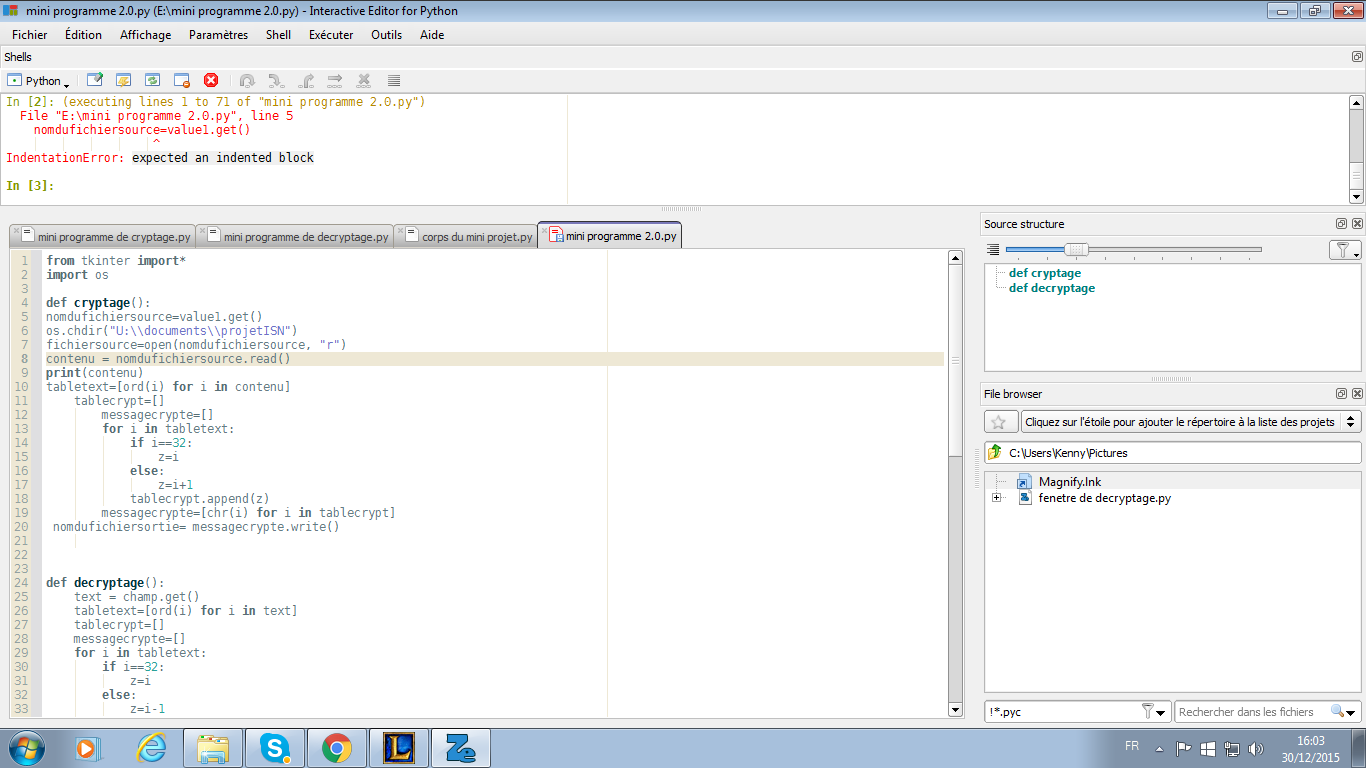Click the interrupt shell lightning icon

pos(124,80)
